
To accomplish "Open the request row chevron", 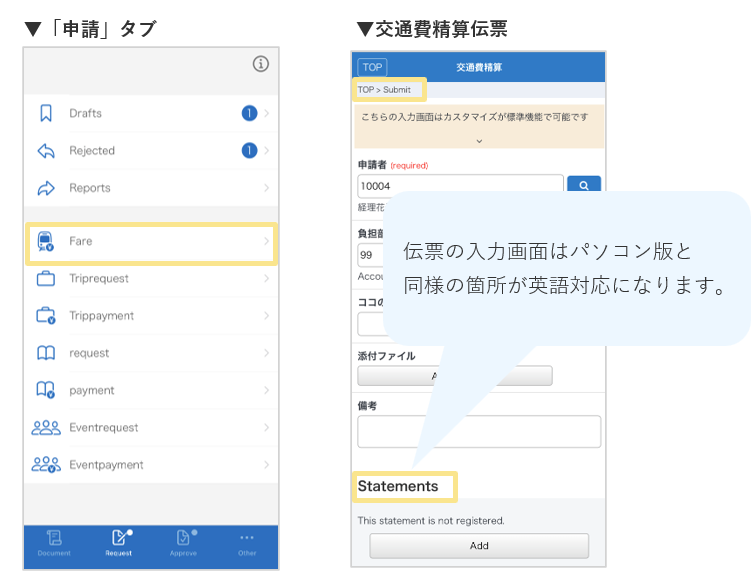I will click(x=266, y=353).
